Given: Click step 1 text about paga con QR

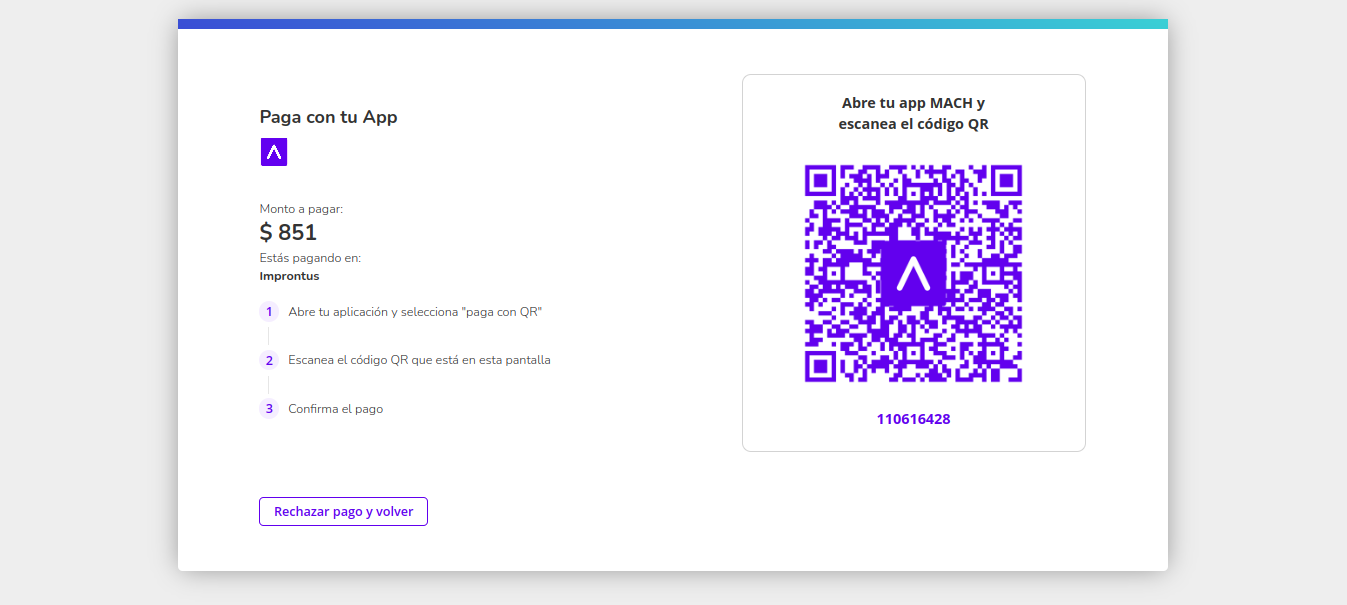Looking at the screenshot, I should tap(415, 312).
